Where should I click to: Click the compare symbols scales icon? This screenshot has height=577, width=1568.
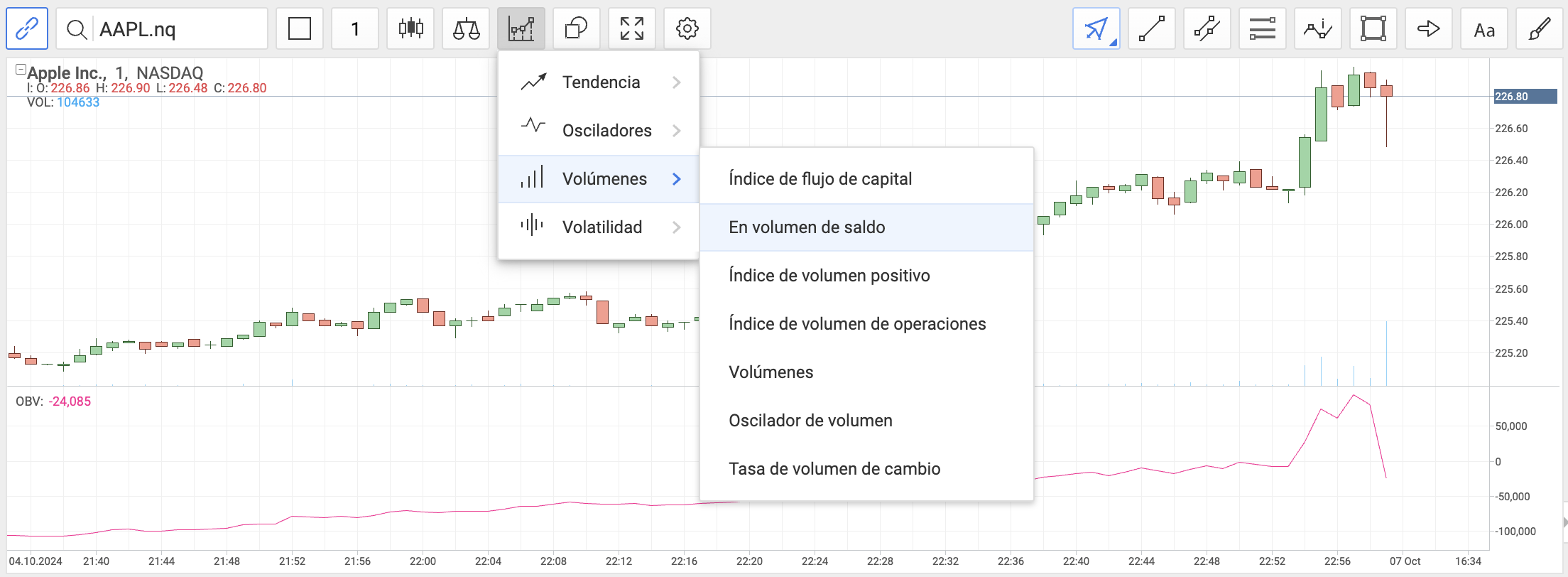466,29
